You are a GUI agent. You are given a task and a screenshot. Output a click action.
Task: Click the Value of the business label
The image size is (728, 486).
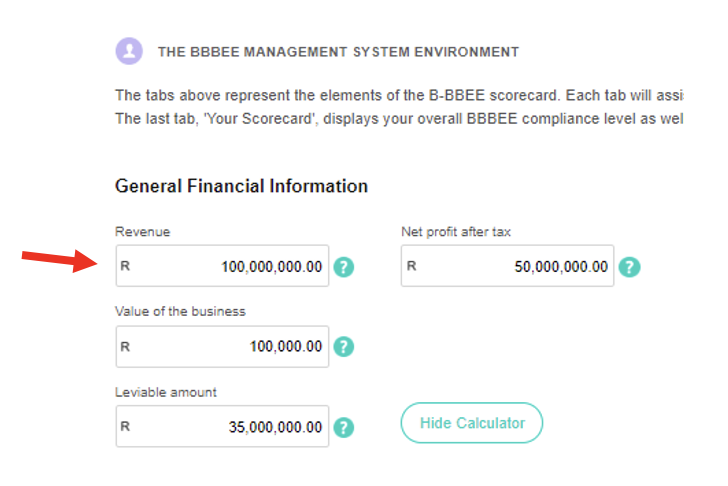tap(180, 311)
